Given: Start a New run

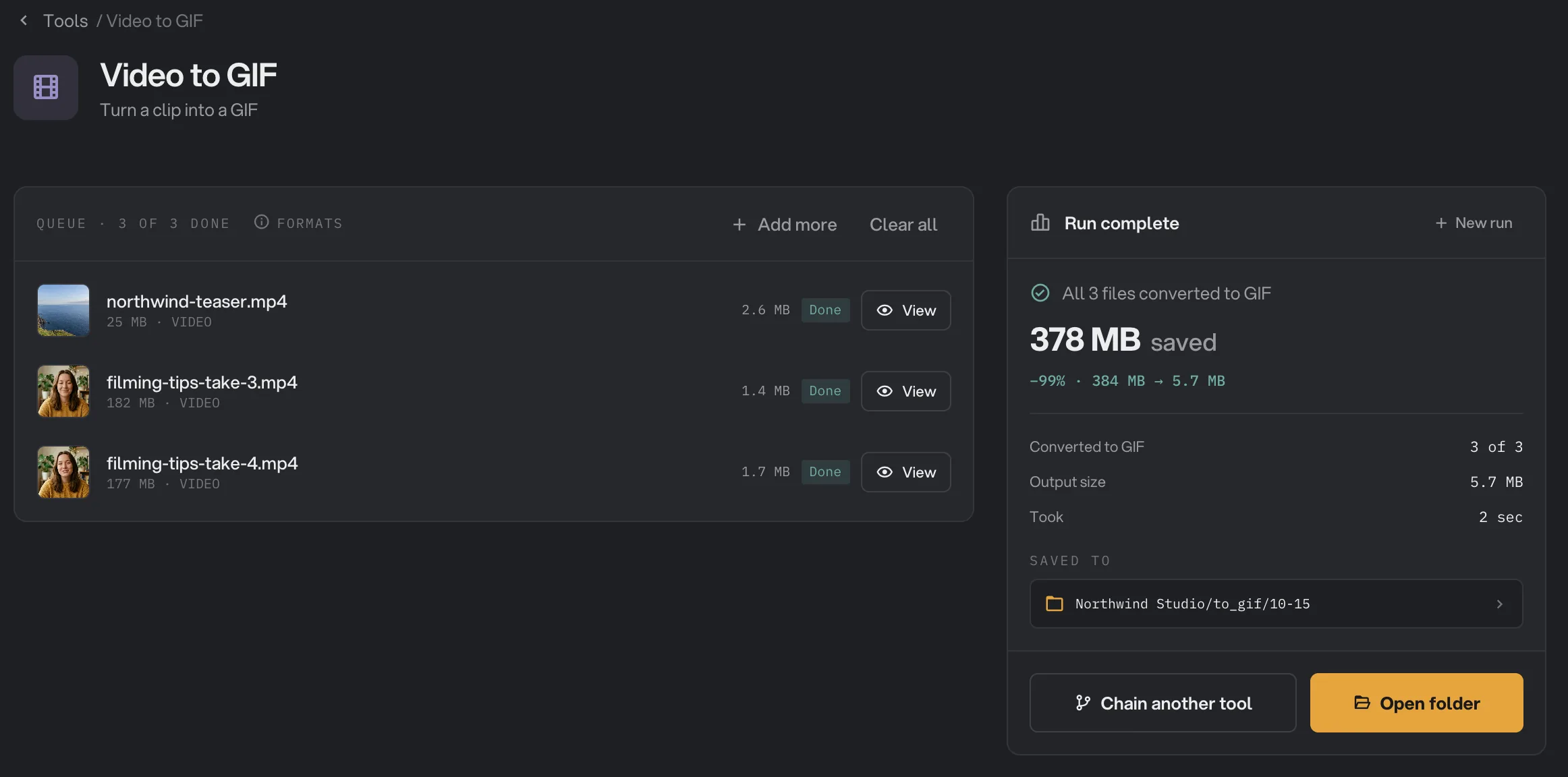Looking at the screenshot, I should coord(1474,223).
